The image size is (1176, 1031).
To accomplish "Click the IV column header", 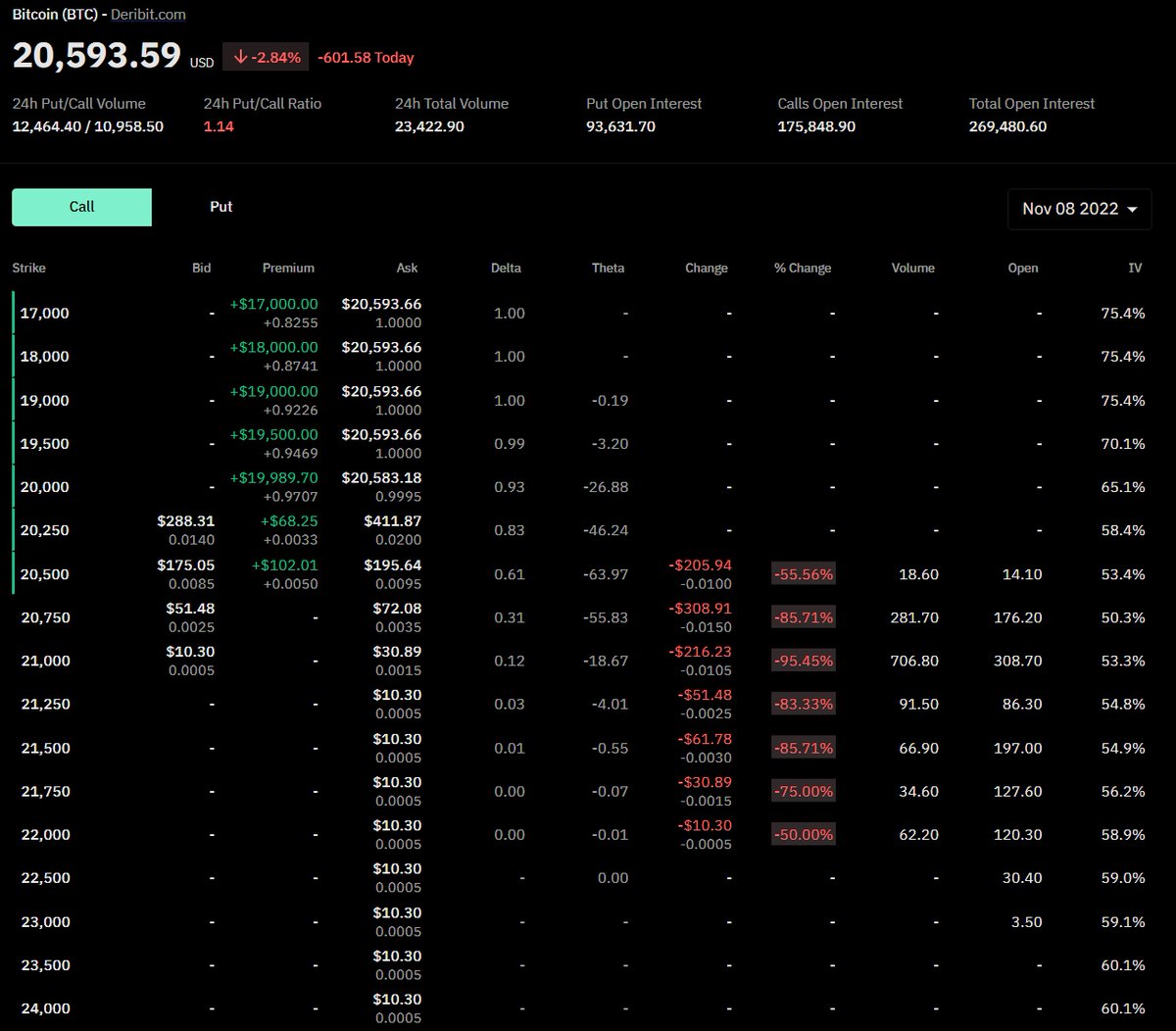I will click(1135, 268).
